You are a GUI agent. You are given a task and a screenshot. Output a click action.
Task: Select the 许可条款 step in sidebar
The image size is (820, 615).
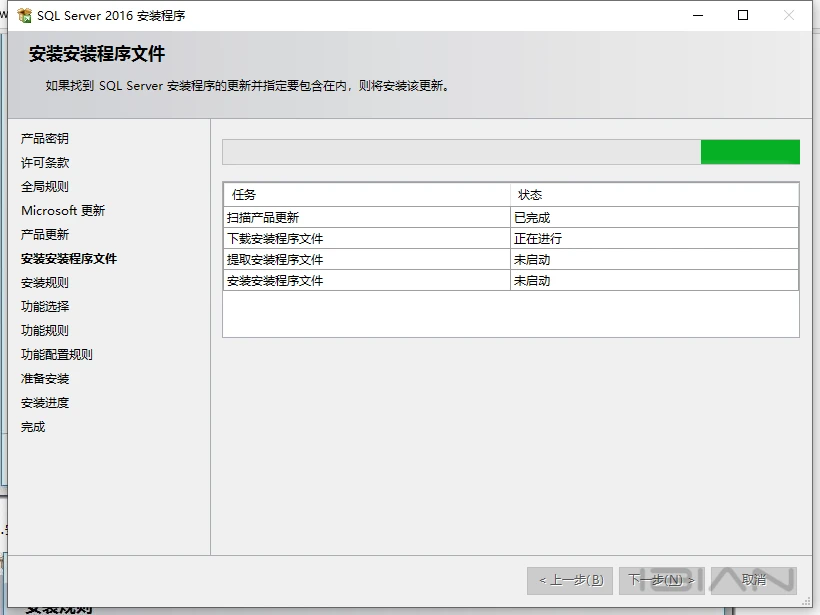coord(45,163)
